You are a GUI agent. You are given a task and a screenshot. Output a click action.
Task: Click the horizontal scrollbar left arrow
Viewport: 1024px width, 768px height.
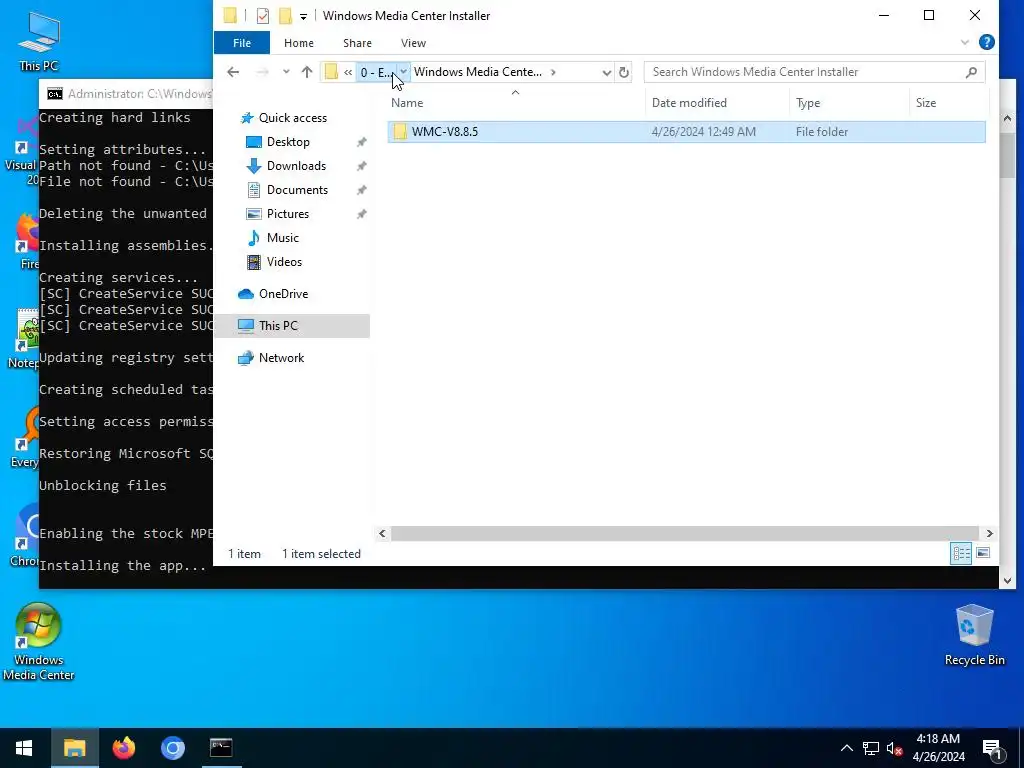[x=383, y=534]
